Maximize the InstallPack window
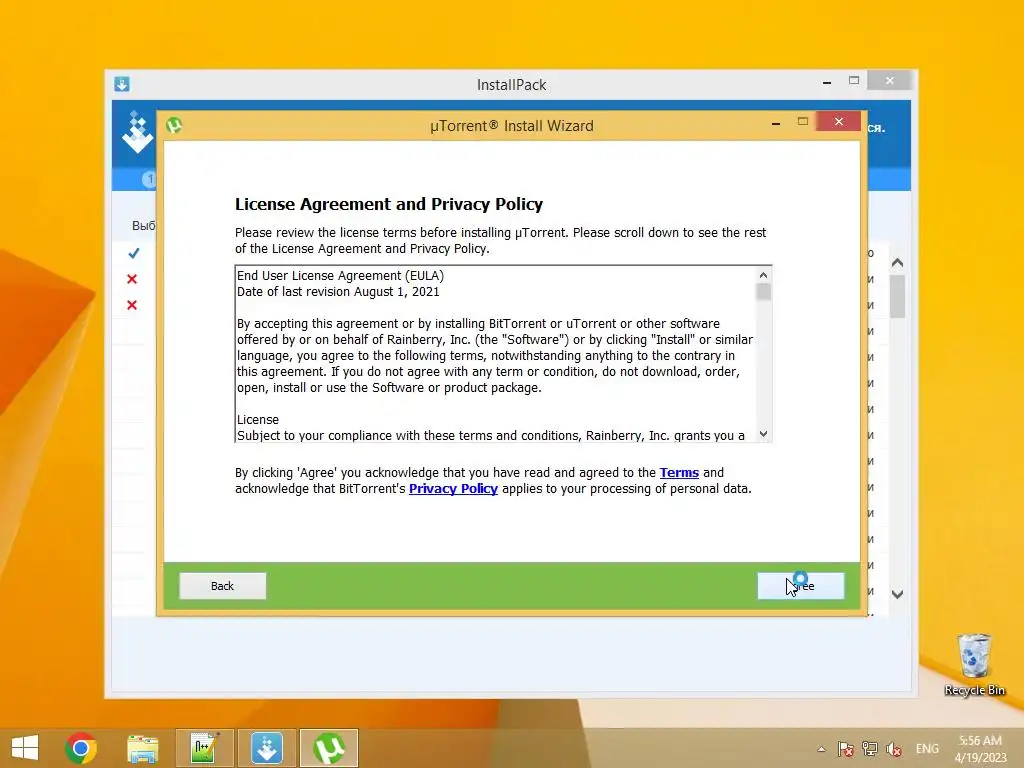The image size is (1024, 768). click(854, 80)
